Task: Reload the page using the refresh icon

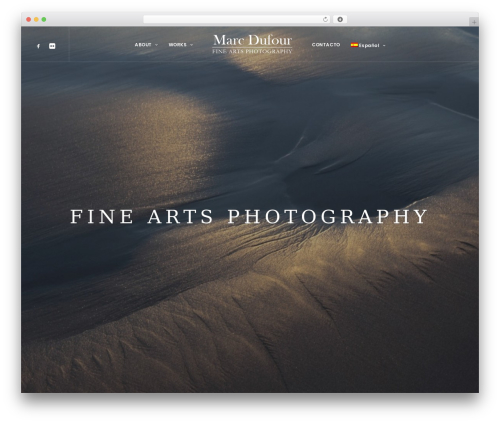Action: (325, 20)
